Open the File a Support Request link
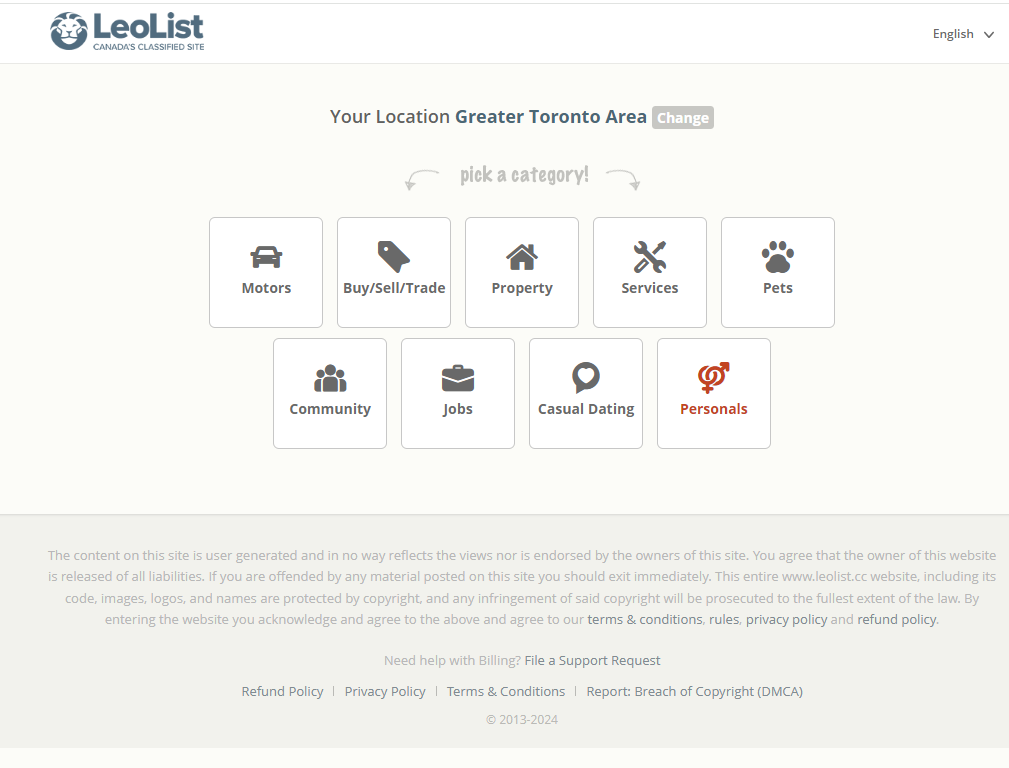This screenshot has height=768, width=1009. coord(592,660)
